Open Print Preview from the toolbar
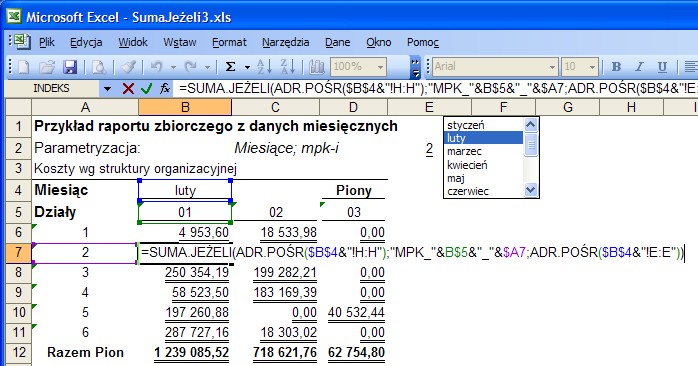This screenshot has width=698, height=366. (99, 67)
